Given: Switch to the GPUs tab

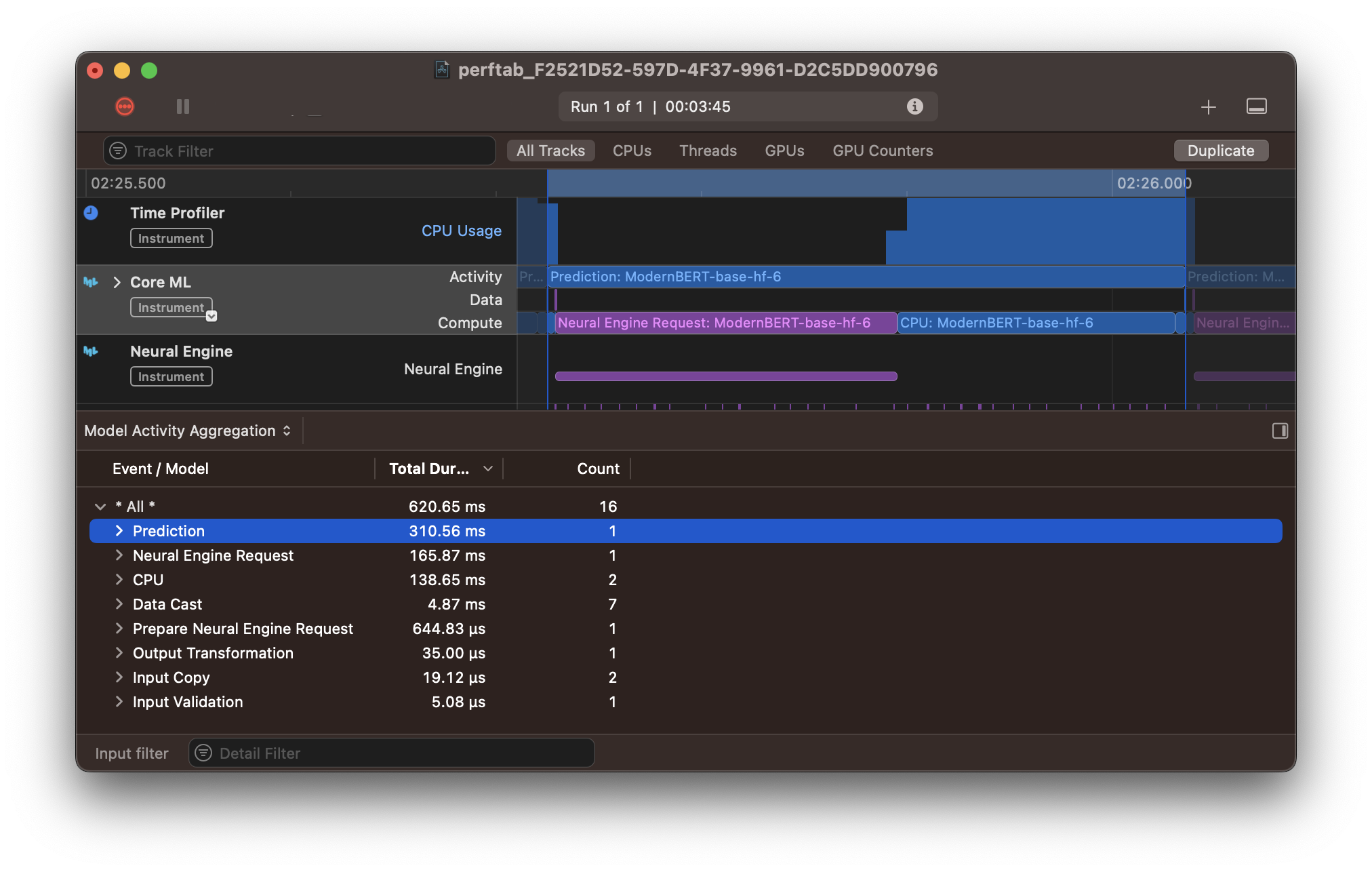Looking at the screenshot, I should coord(784,151).
